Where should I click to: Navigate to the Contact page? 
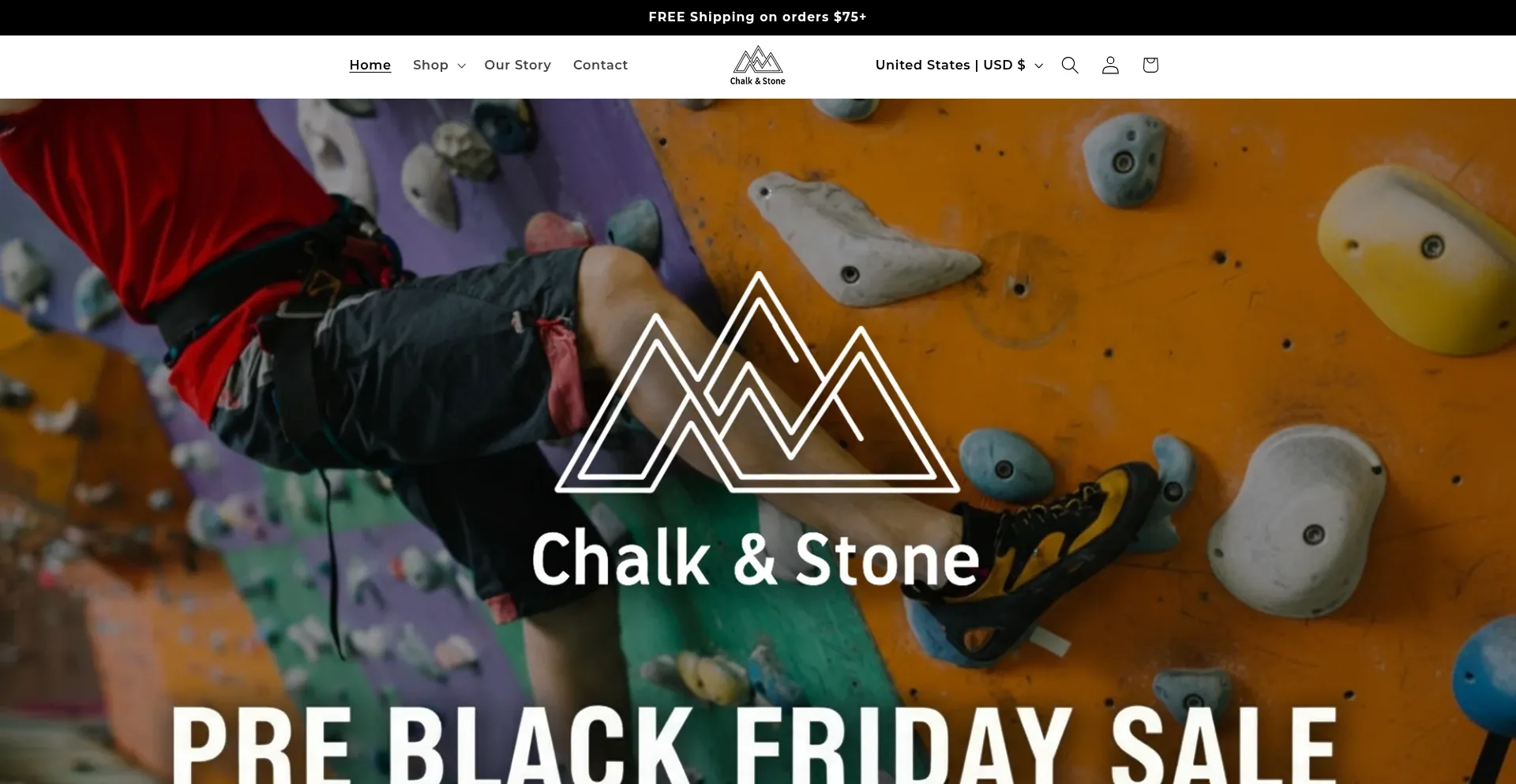coord(600,65)
